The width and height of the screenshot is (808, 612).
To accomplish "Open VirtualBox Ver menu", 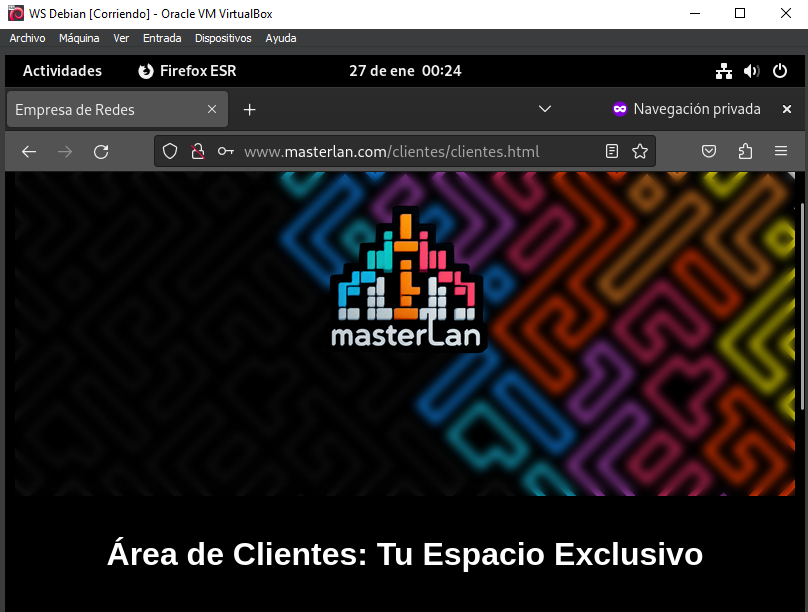I will pos(121,38).
